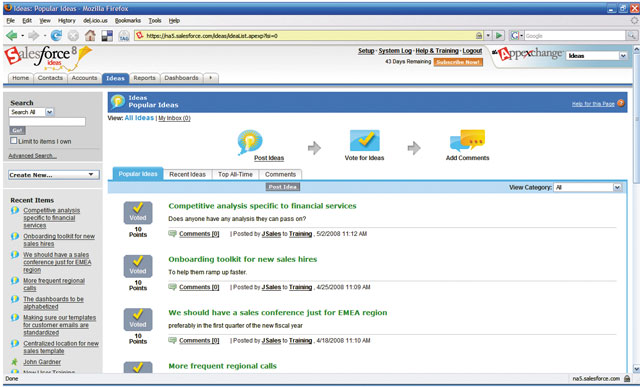Screen dimensions: 640x387
Task: Click the browser URL address field
Action: click(x=310, y=36)
